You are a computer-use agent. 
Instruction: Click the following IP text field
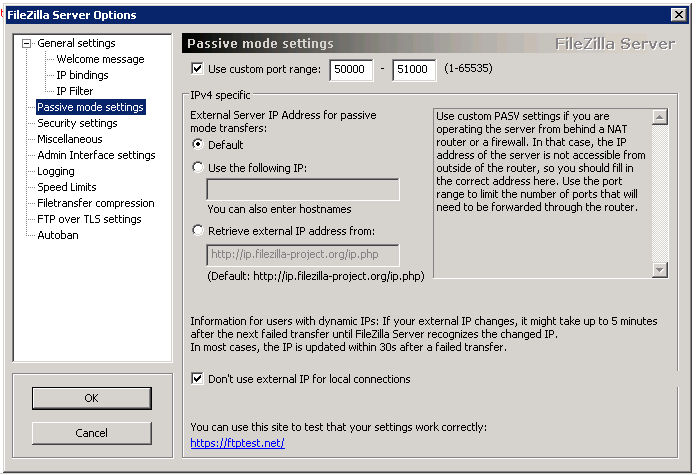click(303, 190)
